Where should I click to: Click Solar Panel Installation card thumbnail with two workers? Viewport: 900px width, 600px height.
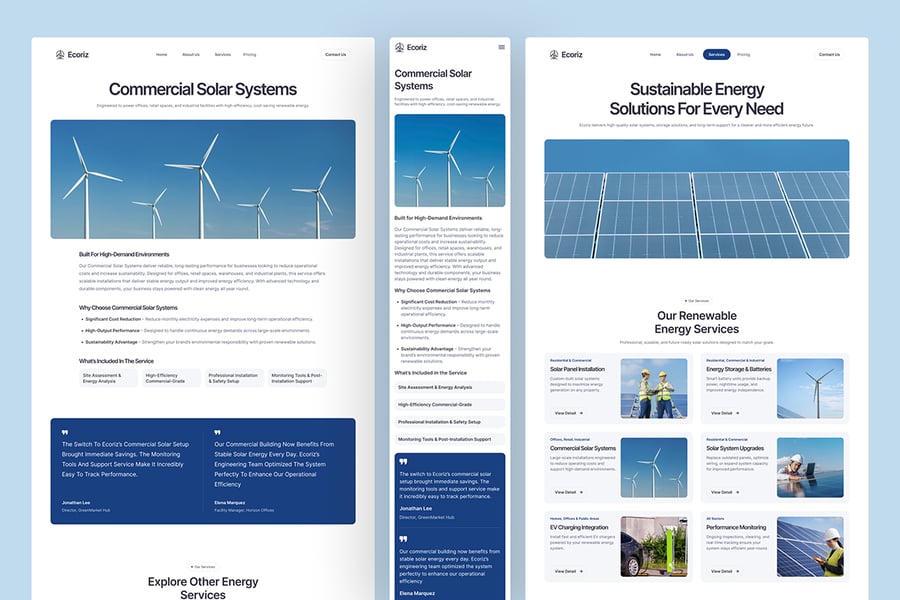[654, 388]
